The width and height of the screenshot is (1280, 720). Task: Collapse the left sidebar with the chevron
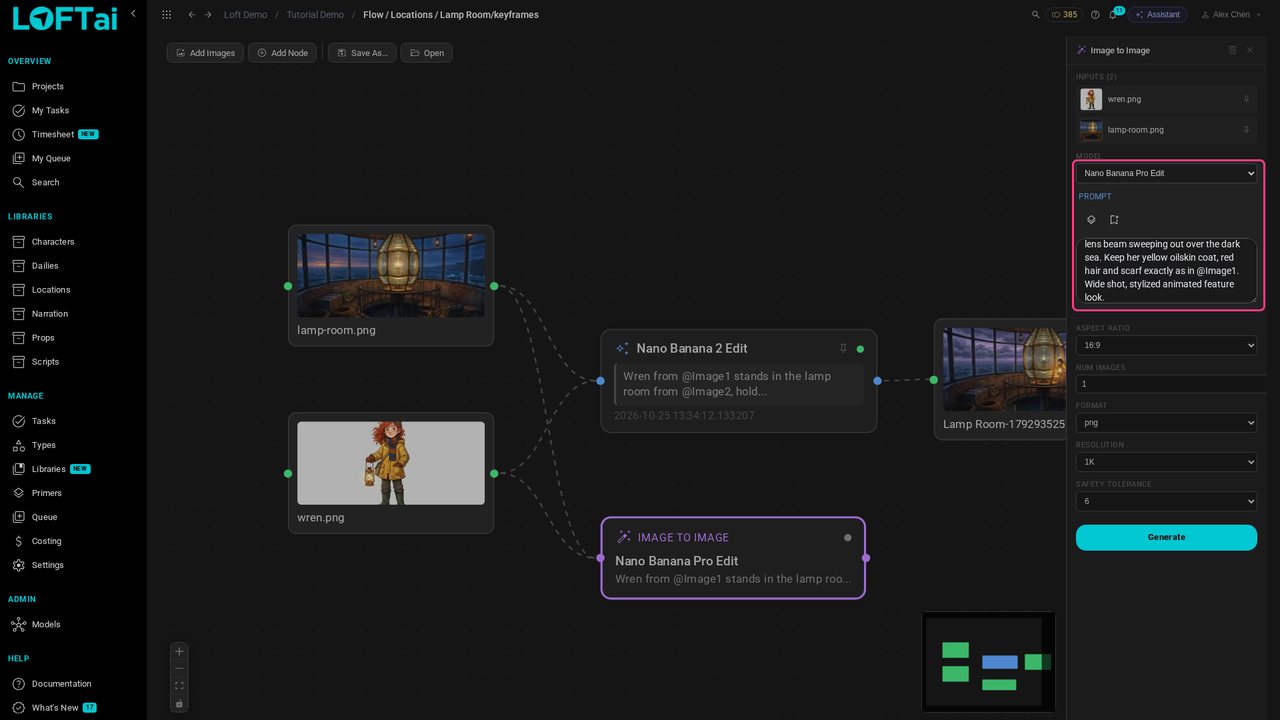[133, 14]
